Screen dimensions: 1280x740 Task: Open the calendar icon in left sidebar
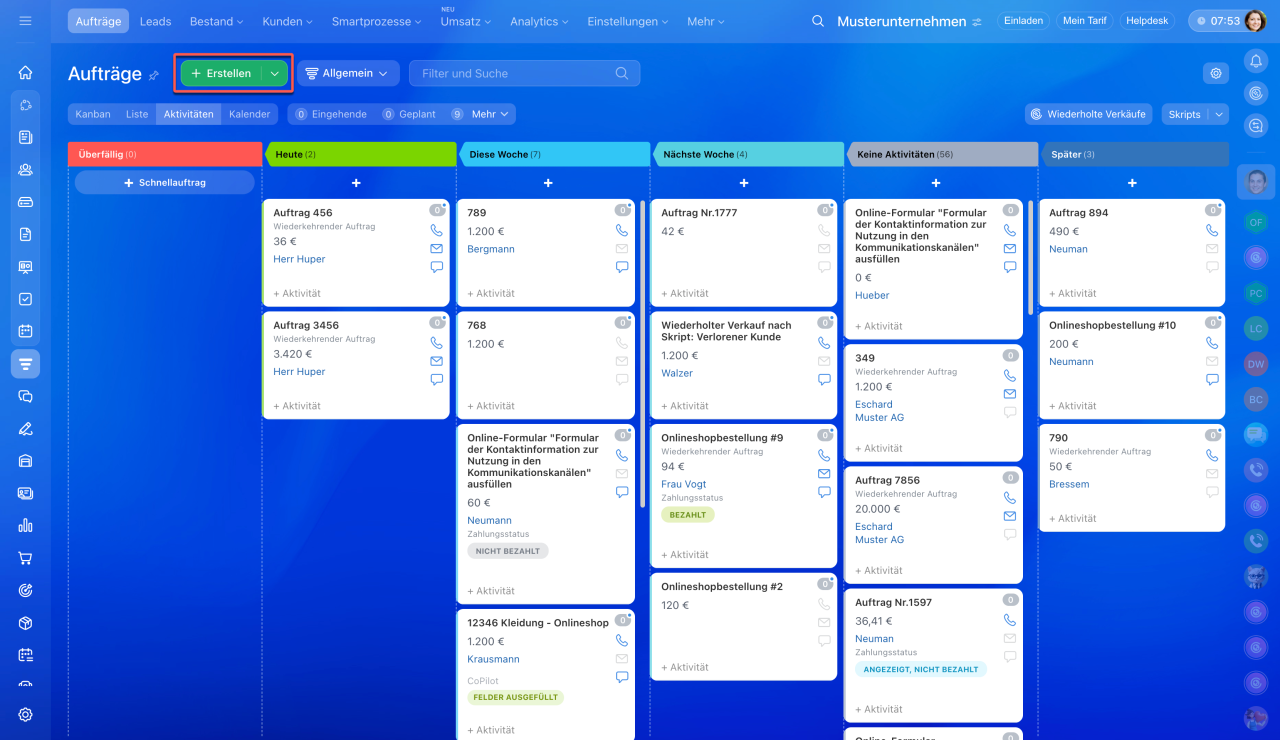point(25,331)
